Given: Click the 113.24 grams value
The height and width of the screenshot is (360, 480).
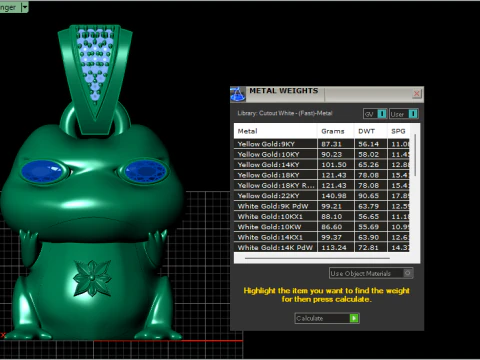Looking at the screenshot, I should tap(334, 247).
